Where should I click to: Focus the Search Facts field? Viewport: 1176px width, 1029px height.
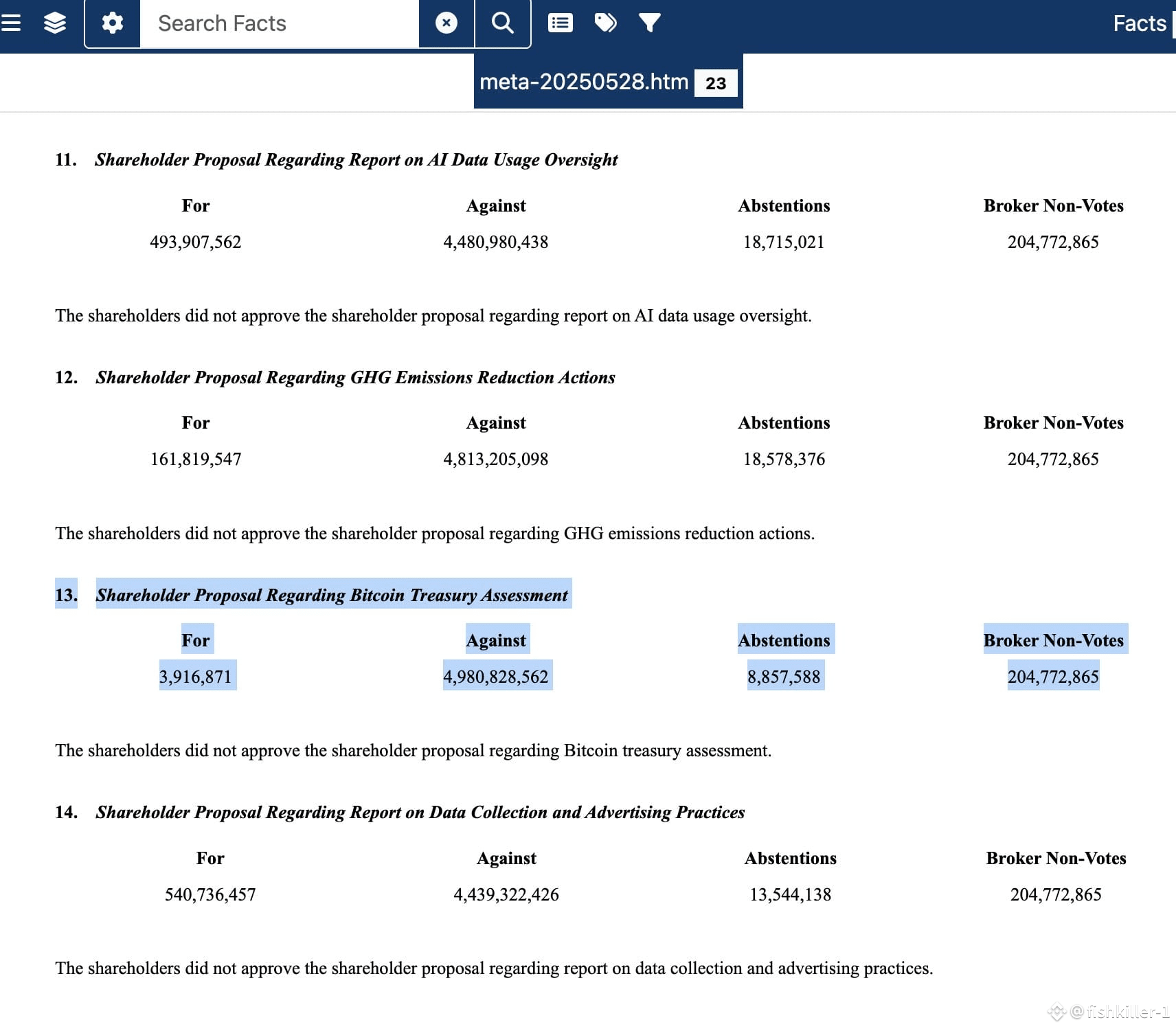point(280,23)
